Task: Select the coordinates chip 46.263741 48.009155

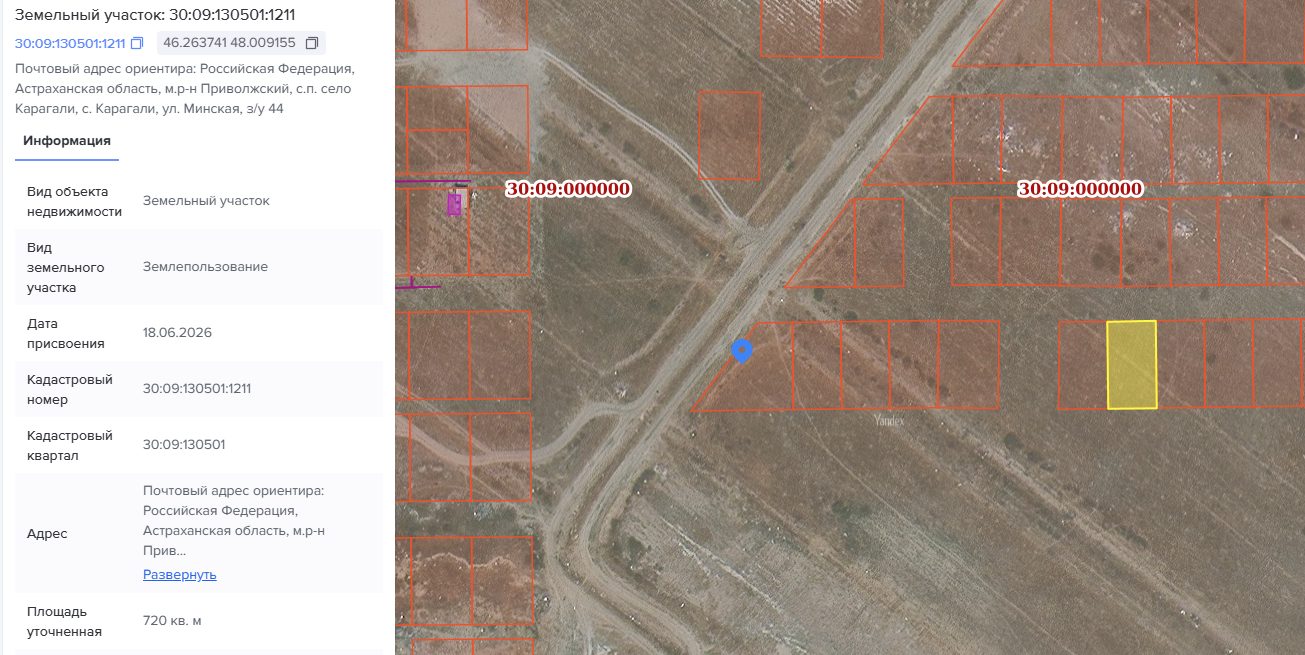Action: 241,43
